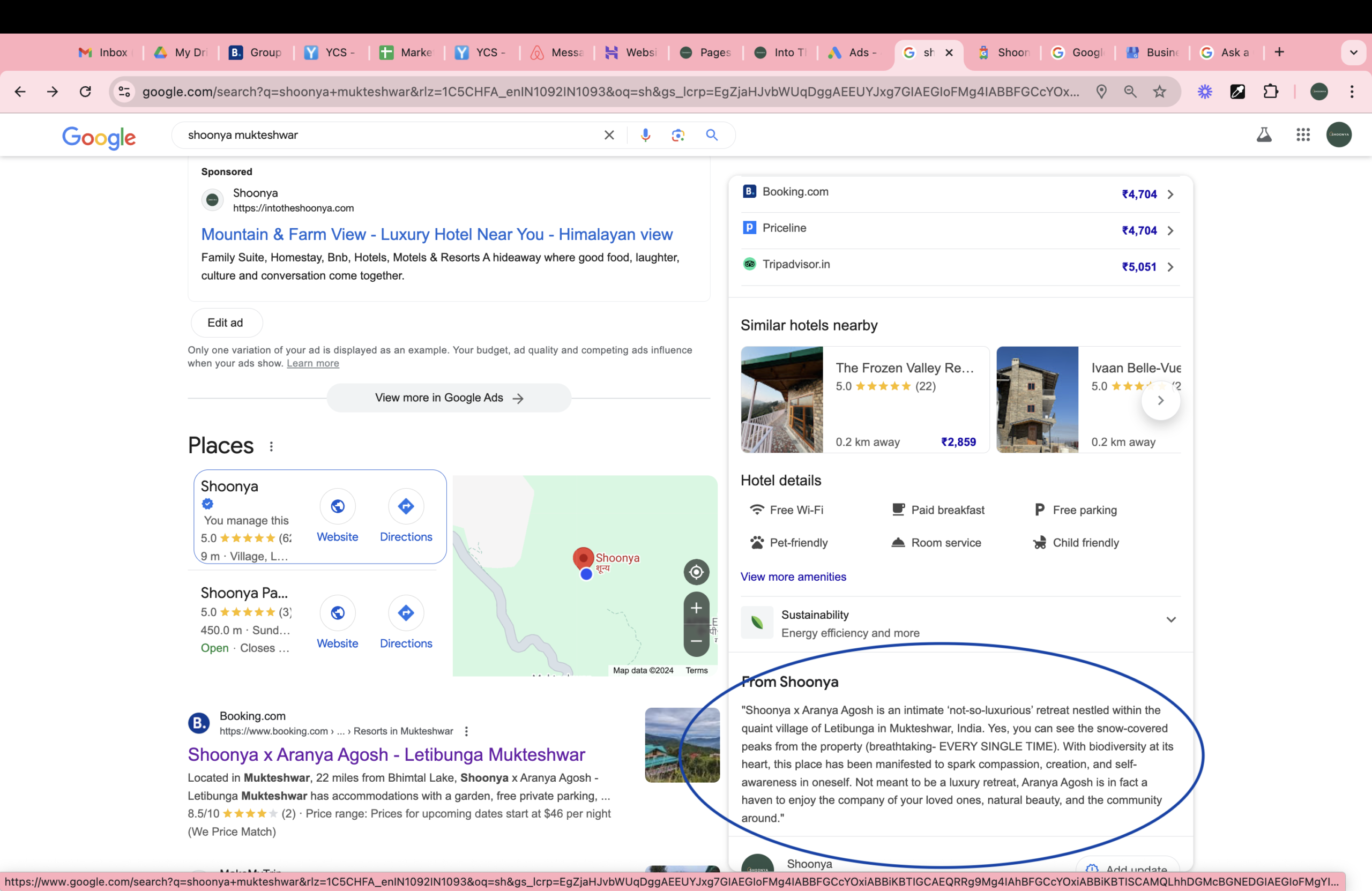This screenshot has height=891, width=1372.
Task: Switch to the Inbox Gmail tab
Action: click(105, 53)
